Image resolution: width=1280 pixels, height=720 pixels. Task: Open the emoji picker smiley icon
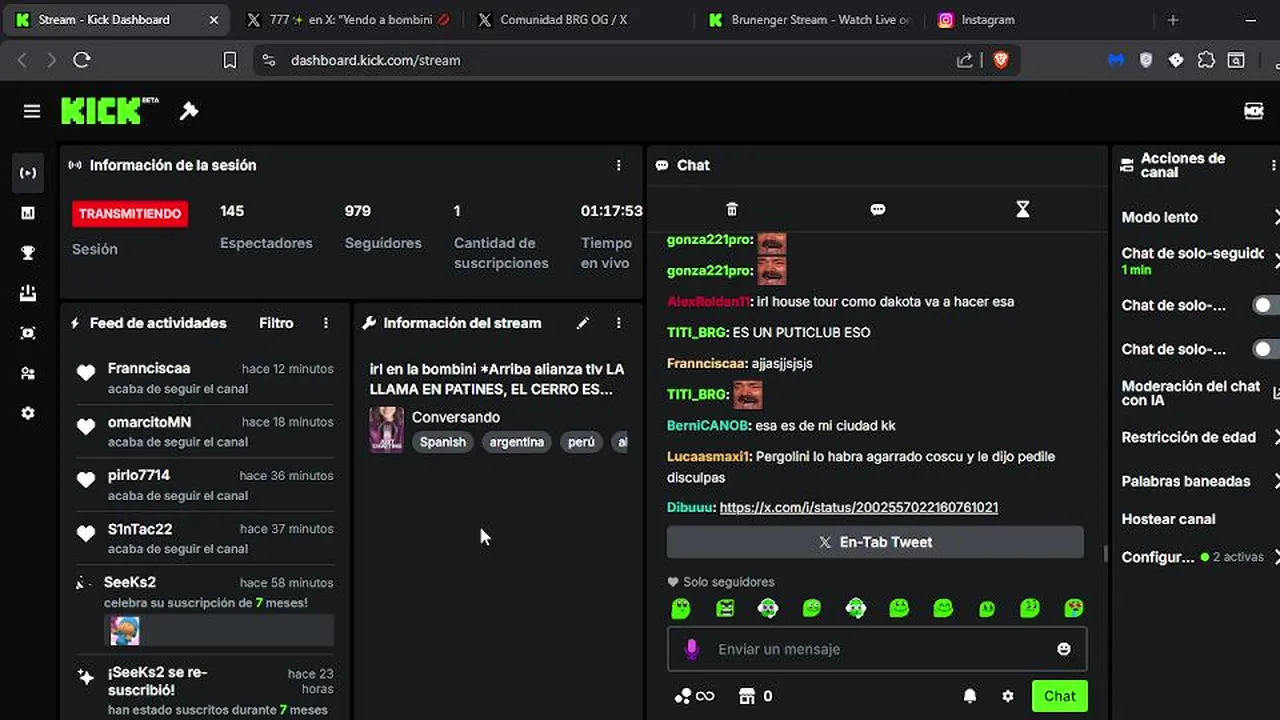click(1064, 649)
